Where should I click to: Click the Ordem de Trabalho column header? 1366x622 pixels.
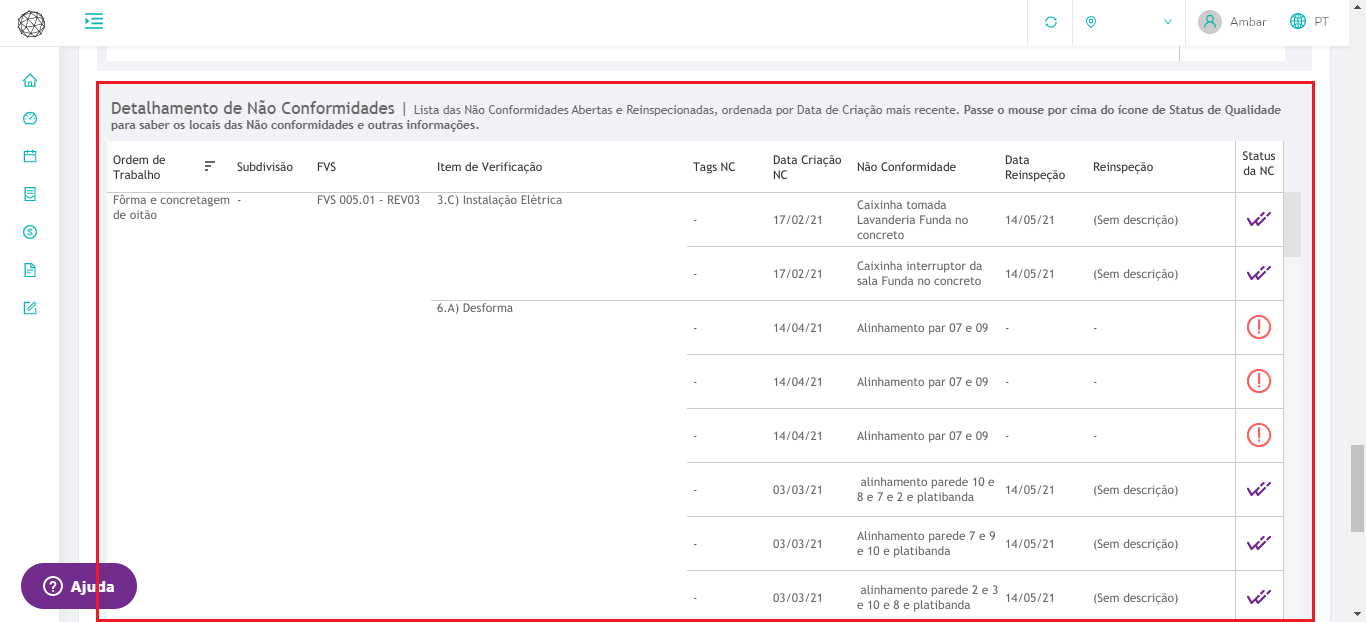pos(139,167)
